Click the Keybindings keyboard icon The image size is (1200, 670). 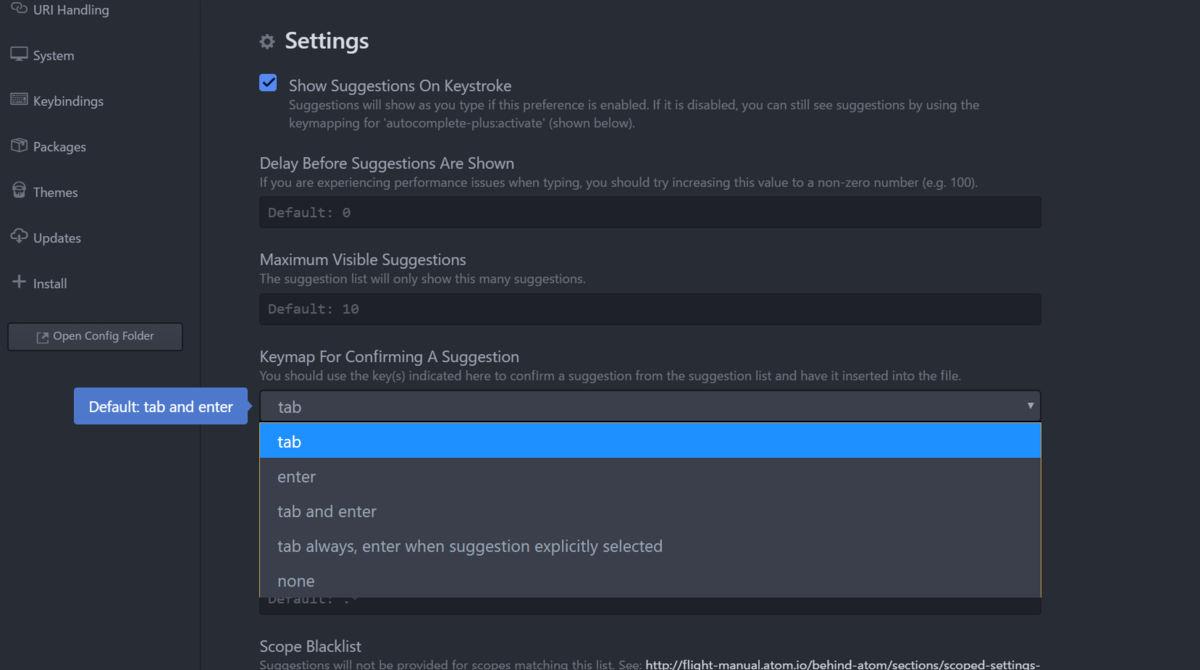coord(18,100)
